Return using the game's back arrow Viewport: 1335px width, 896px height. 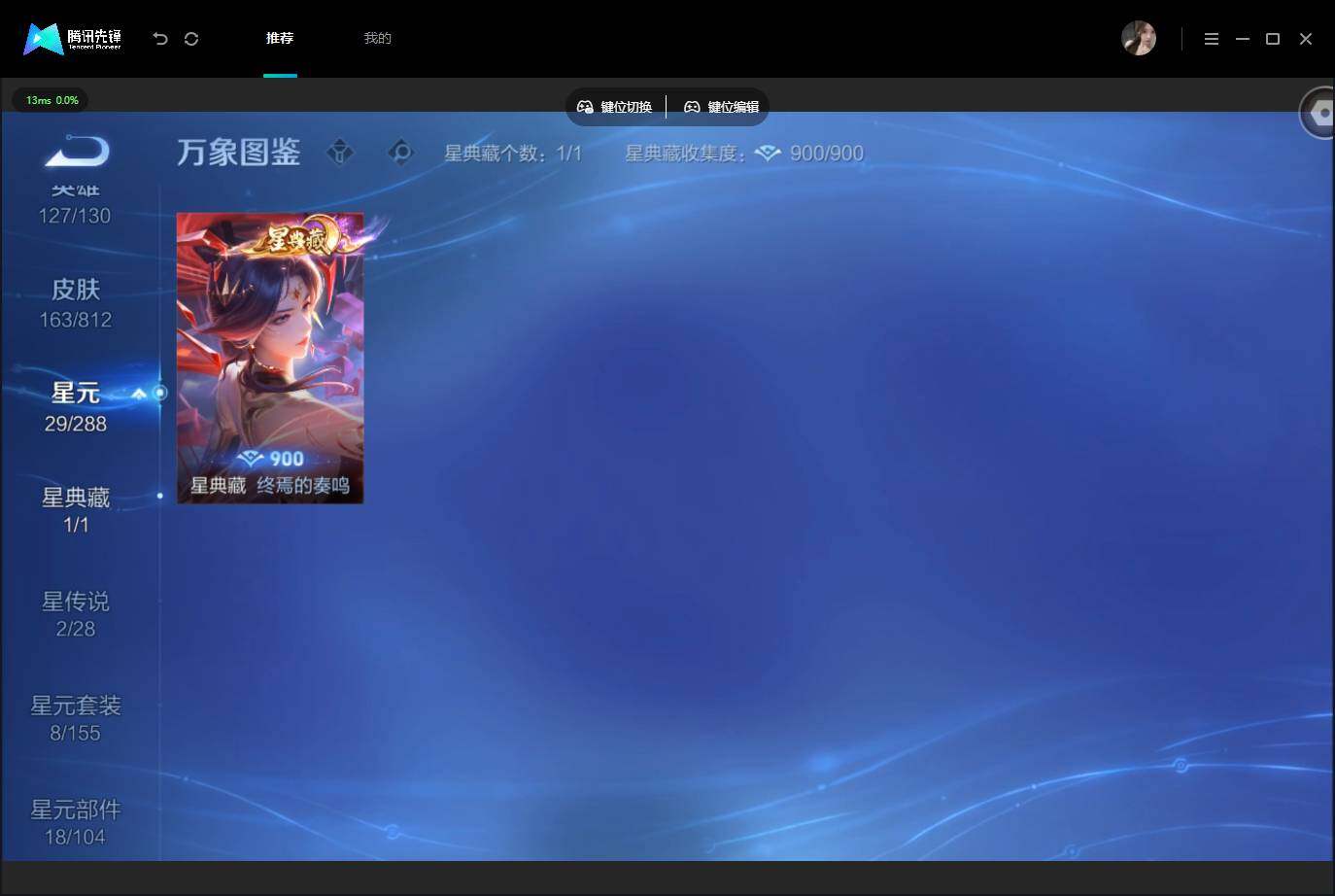pos(78,152)
